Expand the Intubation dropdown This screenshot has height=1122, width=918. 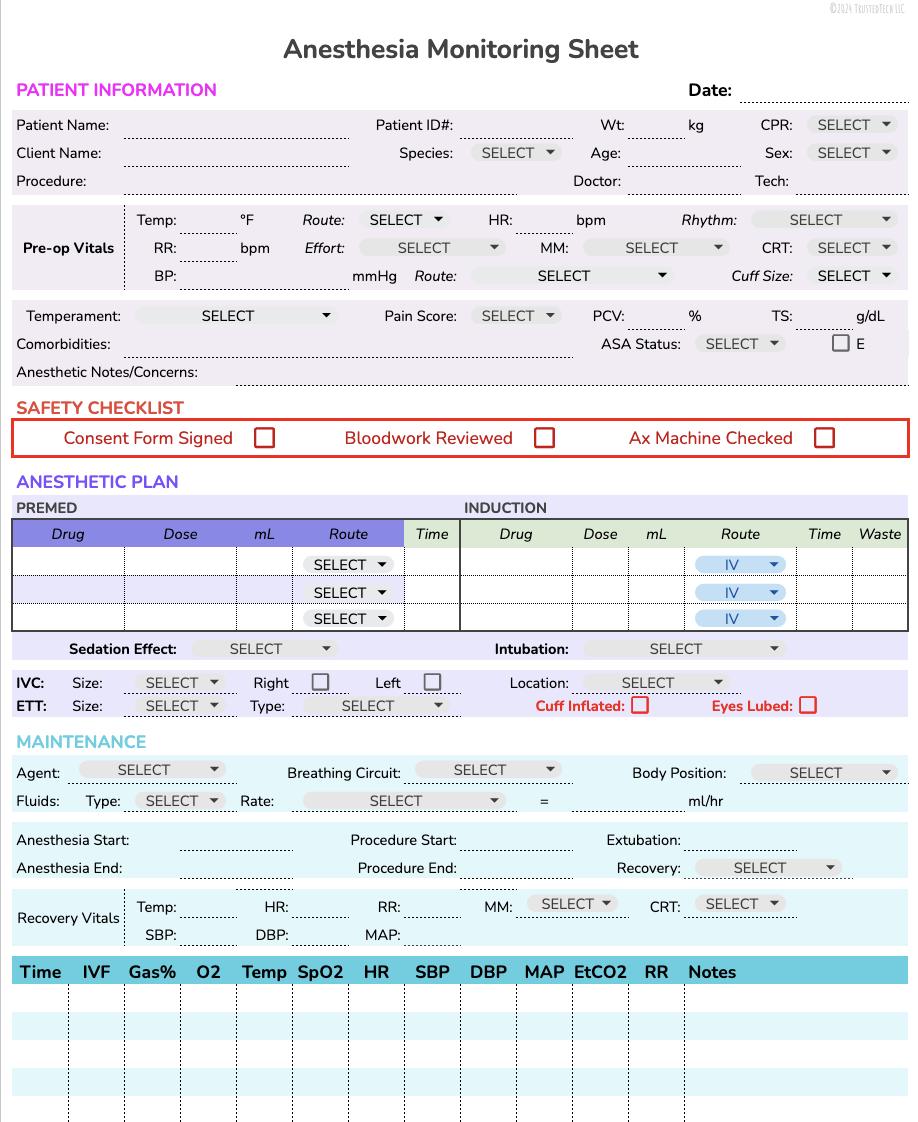685,648
